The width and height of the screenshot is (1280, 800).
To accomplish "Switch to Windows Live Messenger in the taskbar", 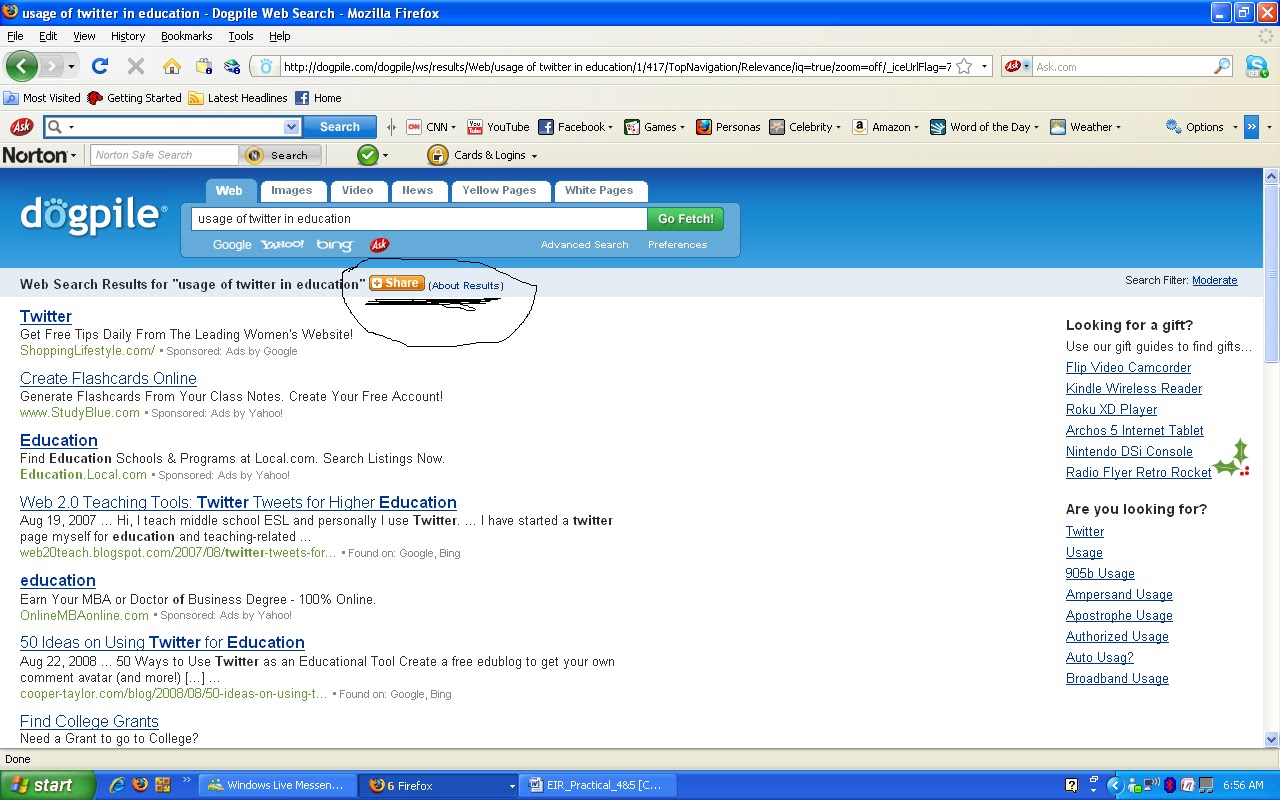I will (277, 785).
